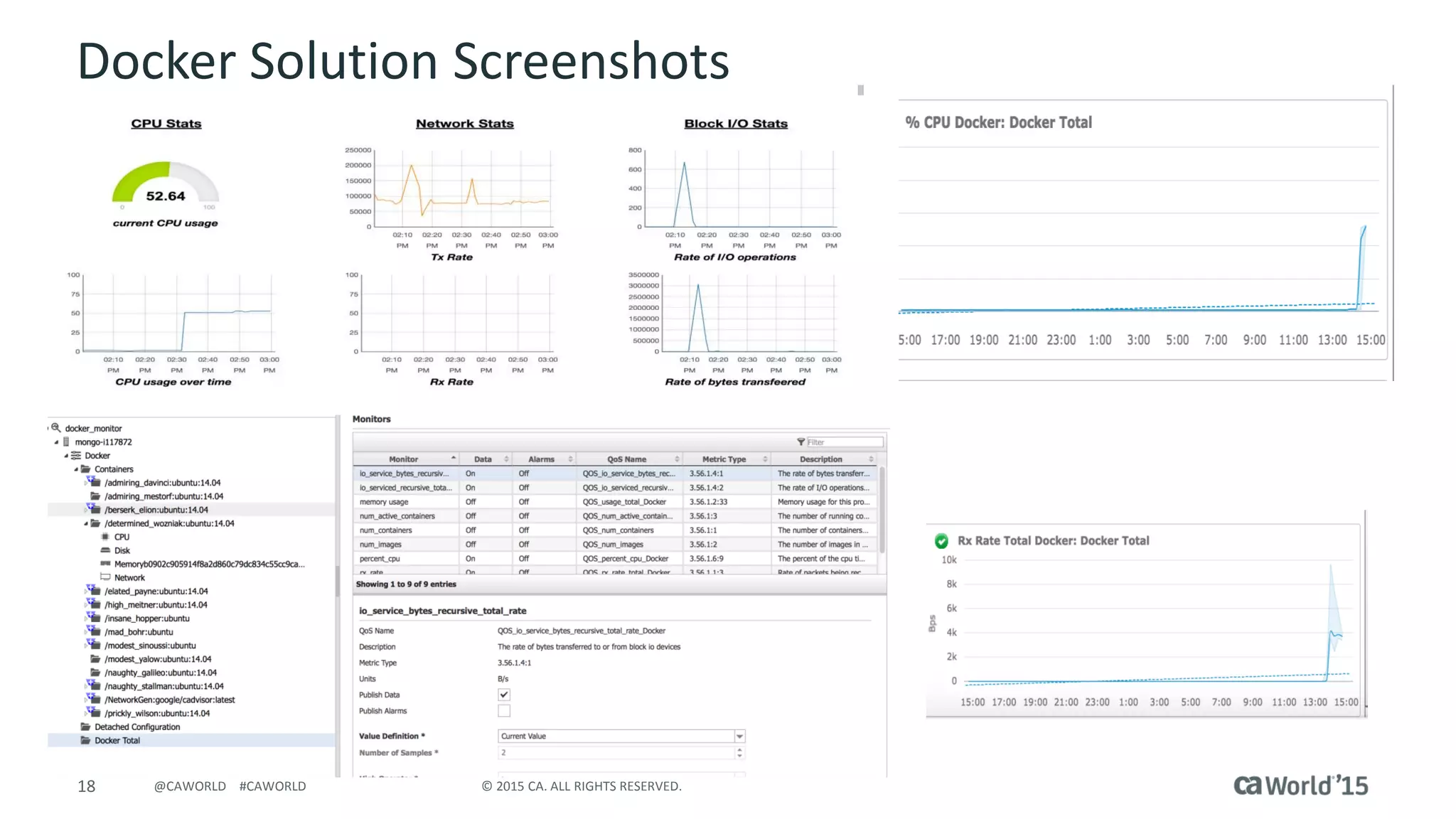This screenshot has height=819, width=1456.
Task: Select the io_serviced_recursive_total monitor row
Action: click(616, 488)
